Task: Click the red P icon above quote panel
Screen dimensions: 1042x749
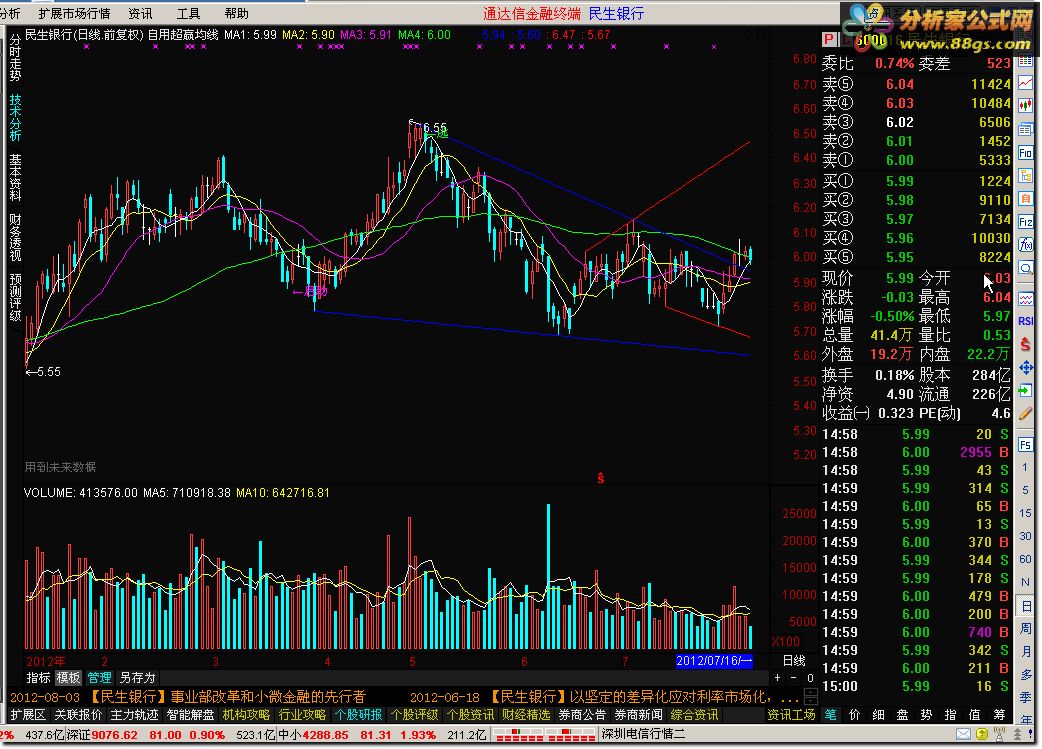Action: point(829,40)
